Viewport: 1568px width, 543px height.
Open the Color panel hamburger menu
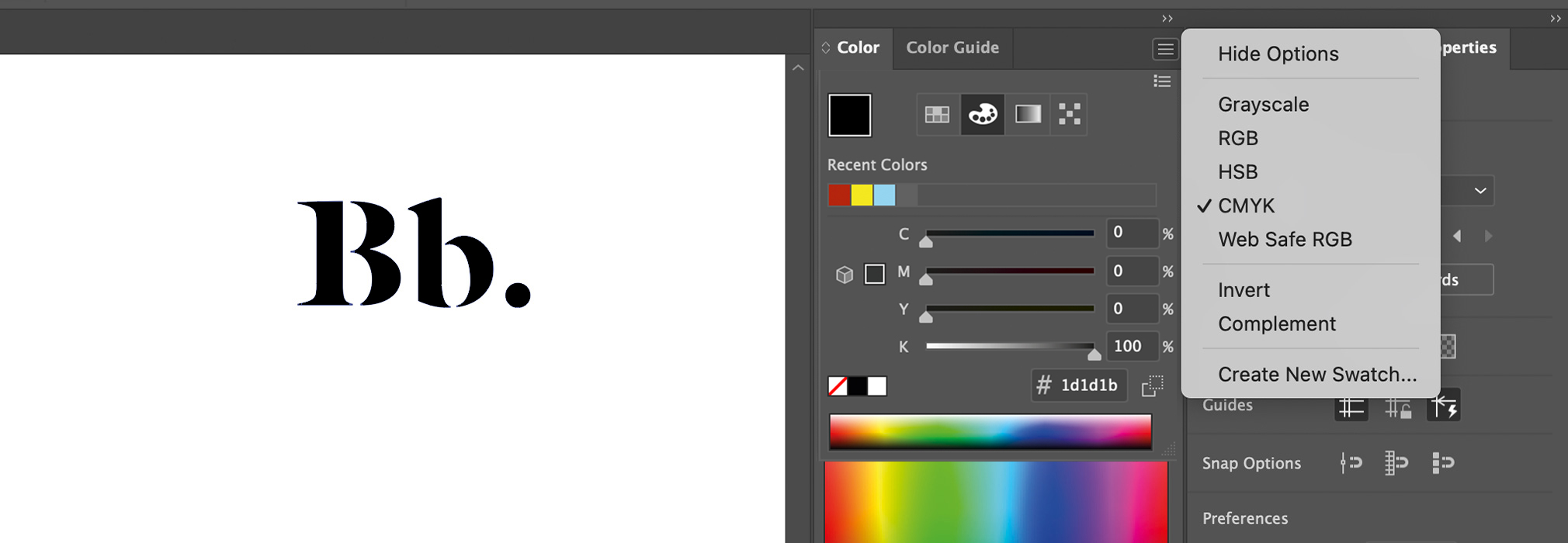click(1164, 50)
